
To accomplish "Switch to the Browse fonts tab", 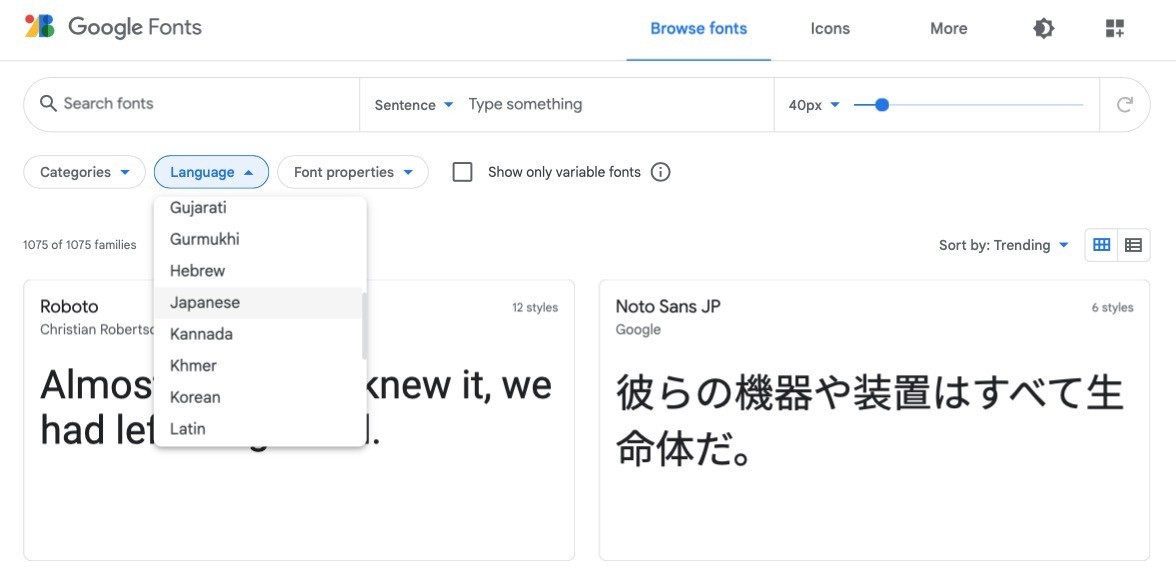I will 698,28.
